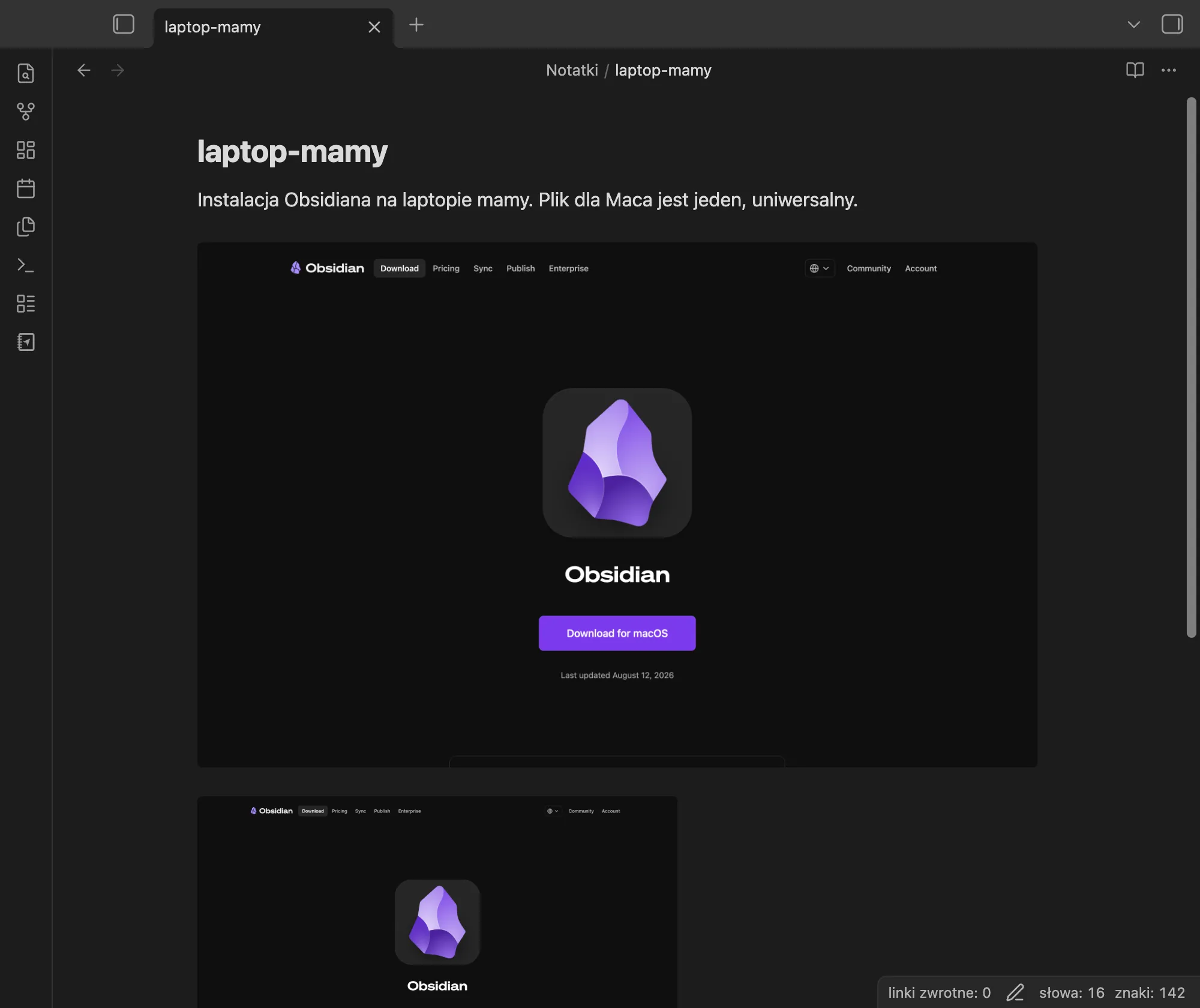Screen dimensions: 1200x1008
Task: Expand the tab list chevron dropdown
Action: coord(1133,25)
